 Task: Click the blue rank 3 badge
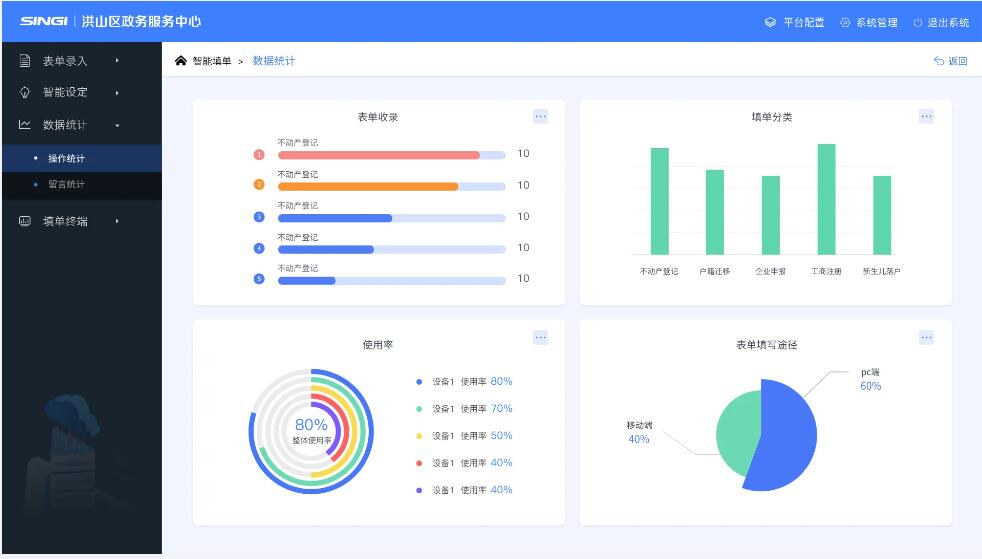[x=259, y=217]
